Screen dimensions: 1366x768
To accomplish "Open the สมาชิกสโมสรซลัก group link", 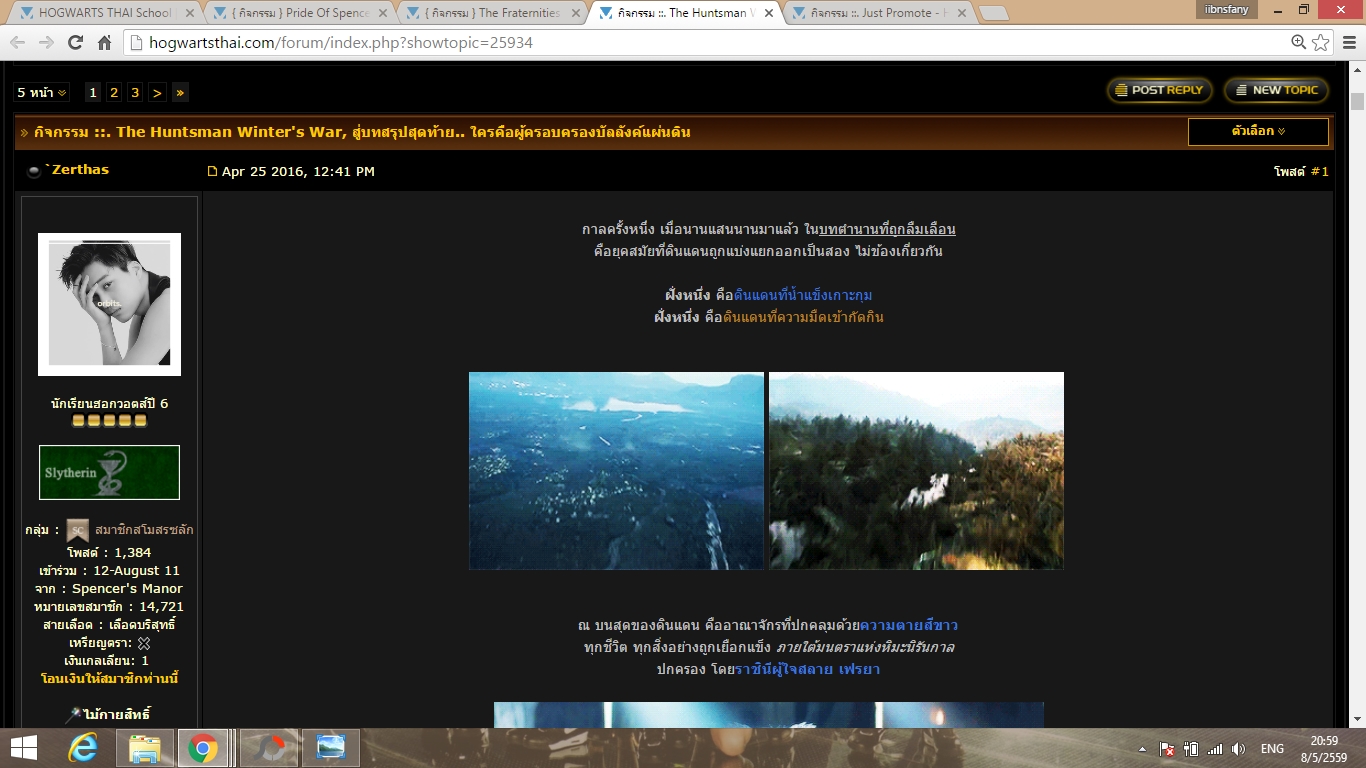I will click(x=144, y=530).
